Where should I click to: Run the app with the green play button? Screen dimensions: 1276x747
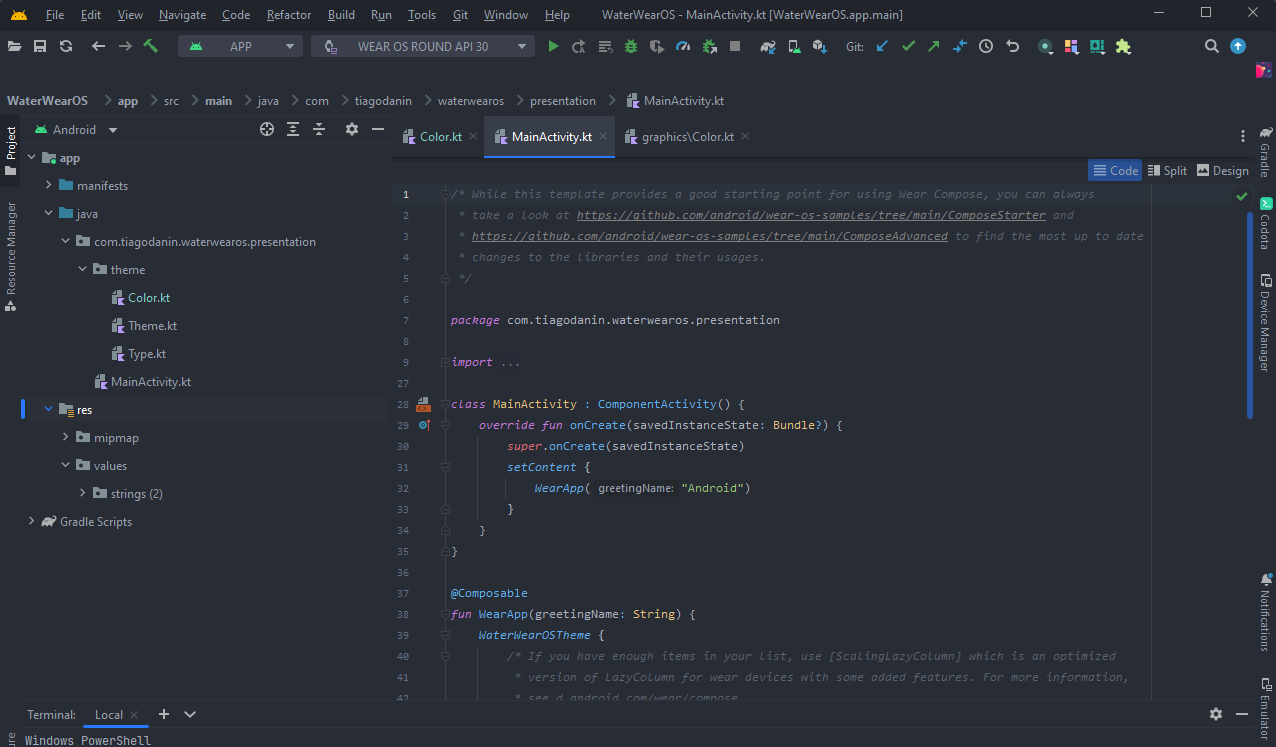[553, 46]
